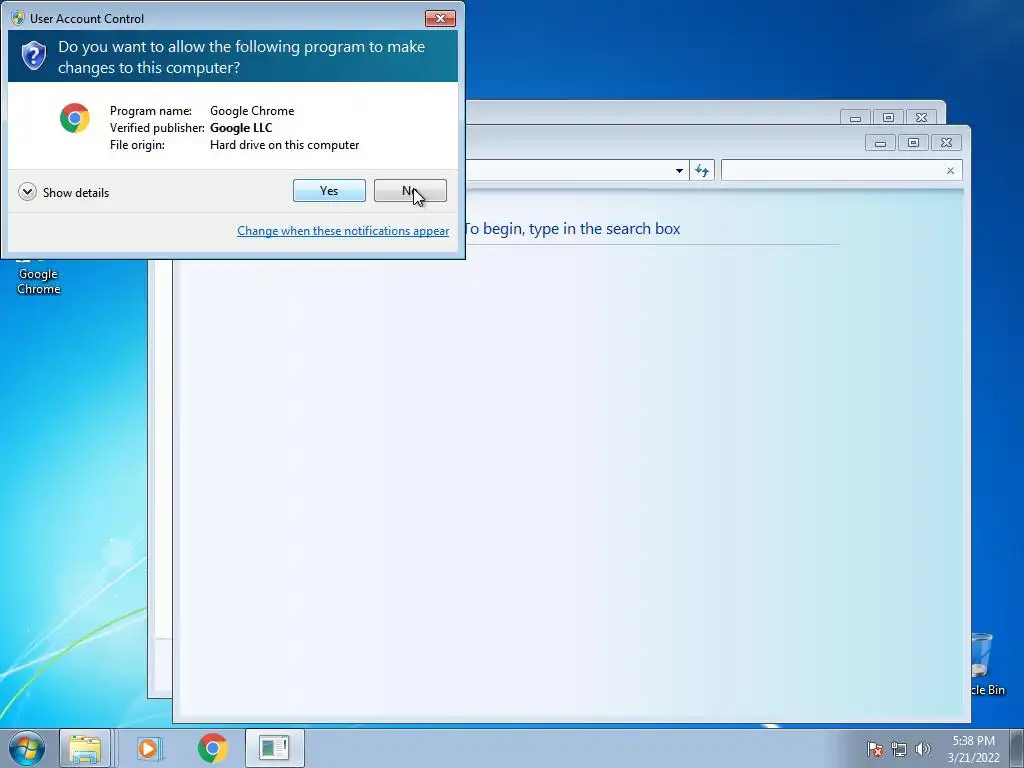Launch Windows Media Player from taskbar
The width and height of the screenshot is (1024, 768).
pos(150,748)
